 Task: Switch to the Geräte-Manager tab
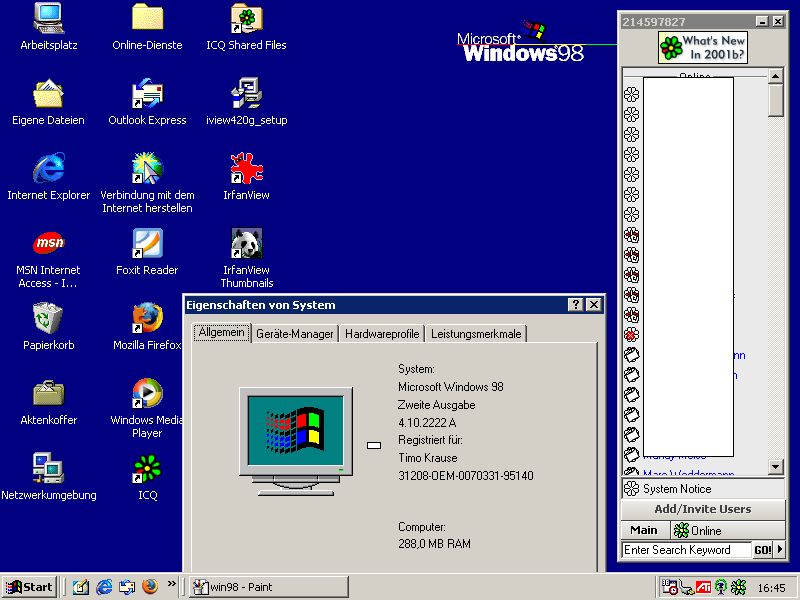[294, 334]
